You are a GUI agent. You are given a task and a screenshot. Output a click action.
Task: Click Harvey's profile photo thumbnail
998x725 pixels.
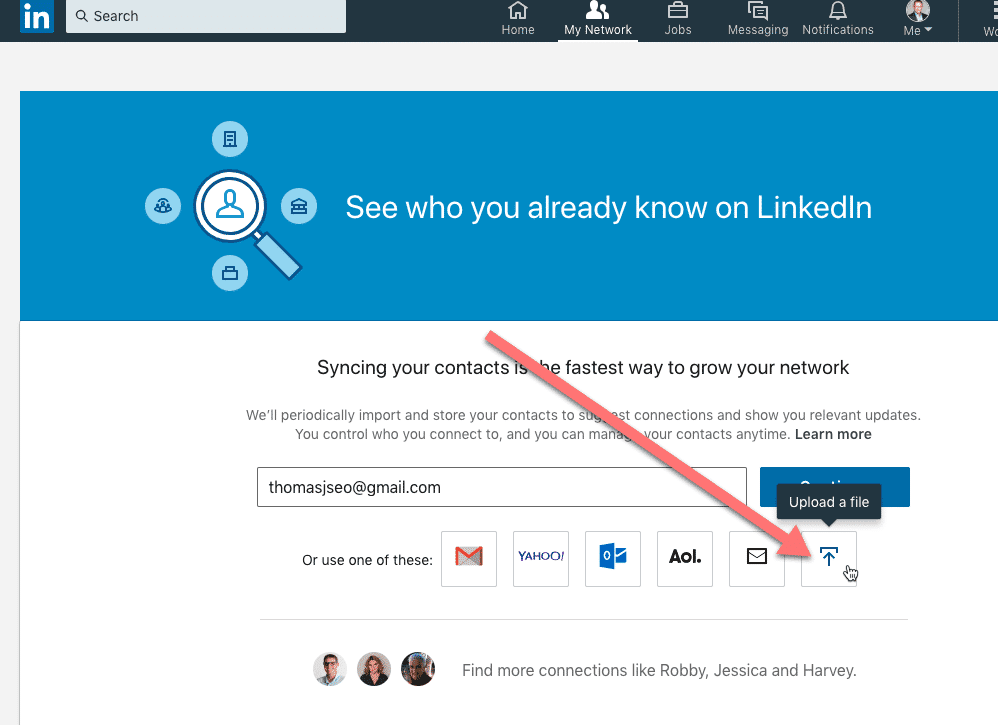418,669
